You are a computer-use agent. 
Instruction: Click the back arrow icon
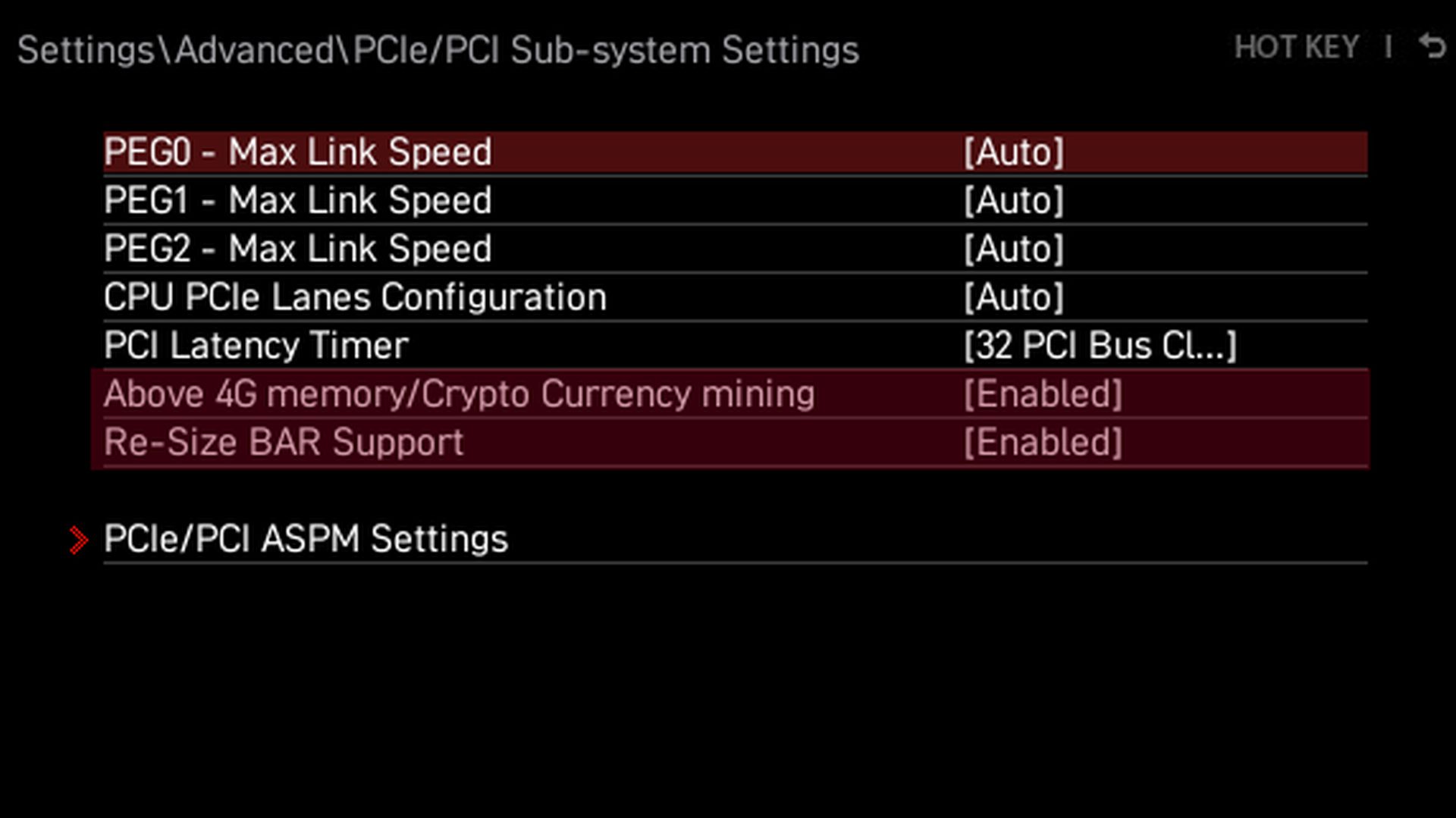click(1432, 47)
